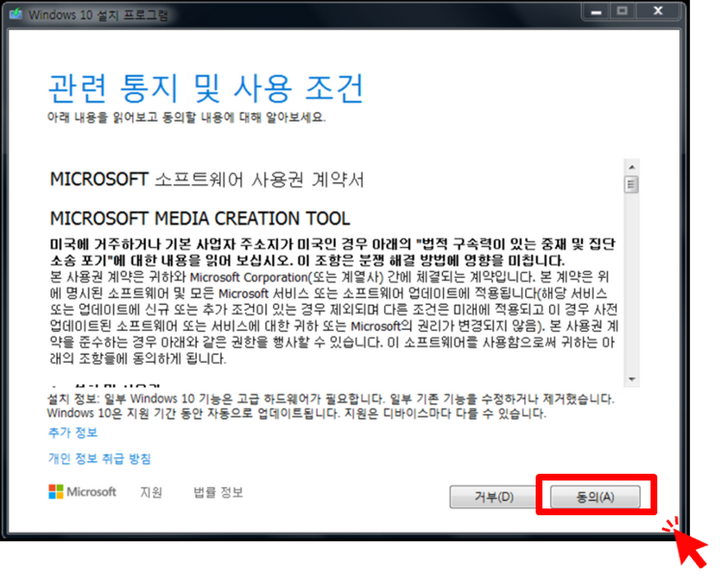Screen dimensions: 720x577
Task: Click the license text scrollbar down arrow
Action: click(x=632, y=379)
